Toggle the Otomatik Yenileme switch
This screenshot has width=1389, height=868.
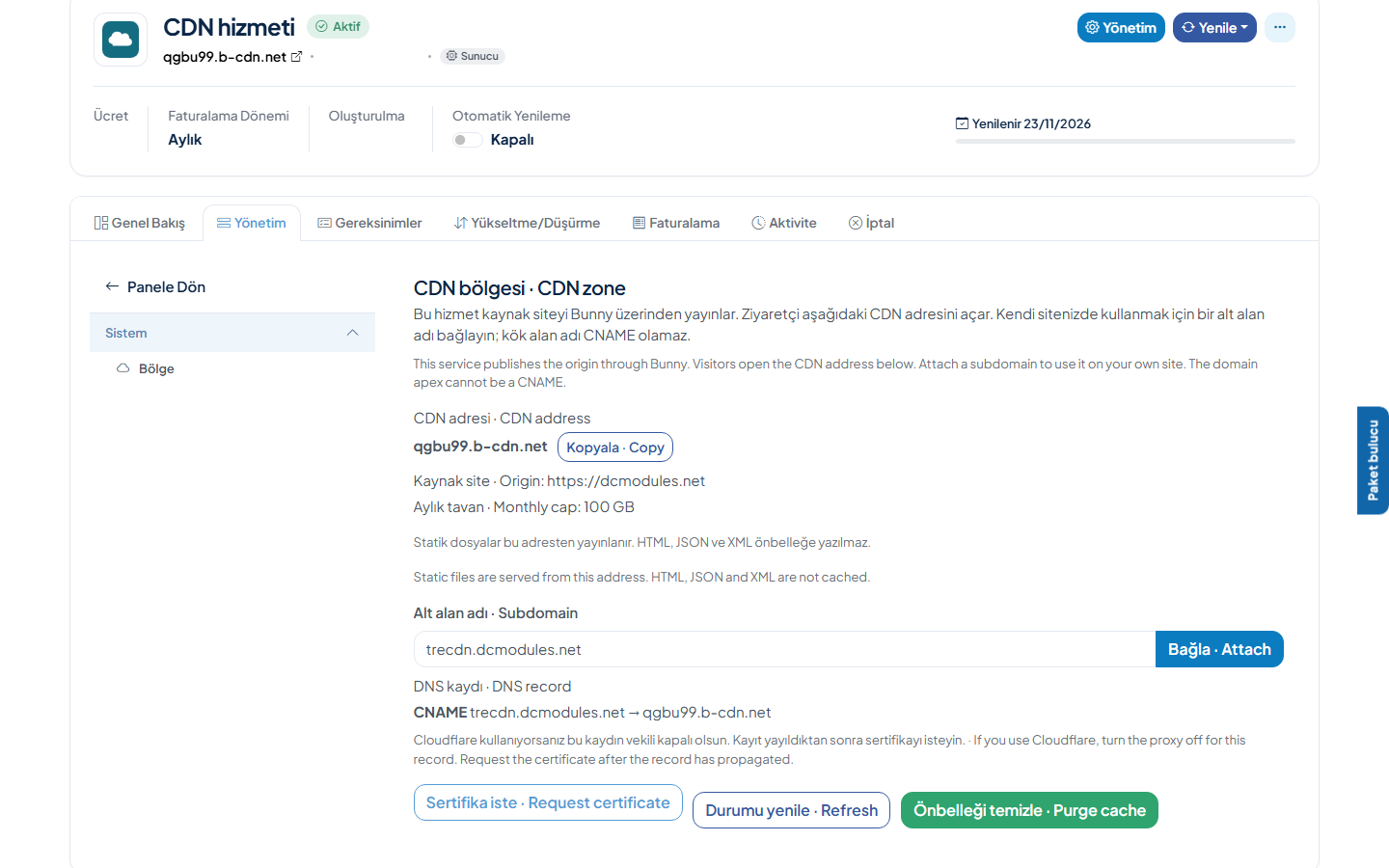pos(468,140)
